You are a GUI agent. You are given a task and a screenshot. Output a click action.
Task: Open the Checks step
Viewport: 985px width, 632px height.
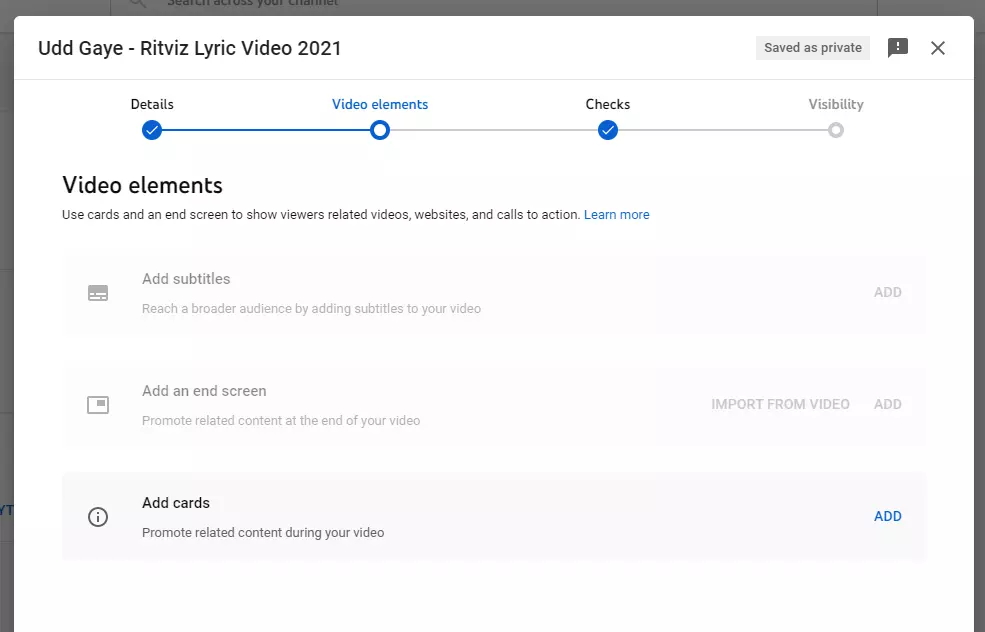pyautogui.click(x=607, y=104)
